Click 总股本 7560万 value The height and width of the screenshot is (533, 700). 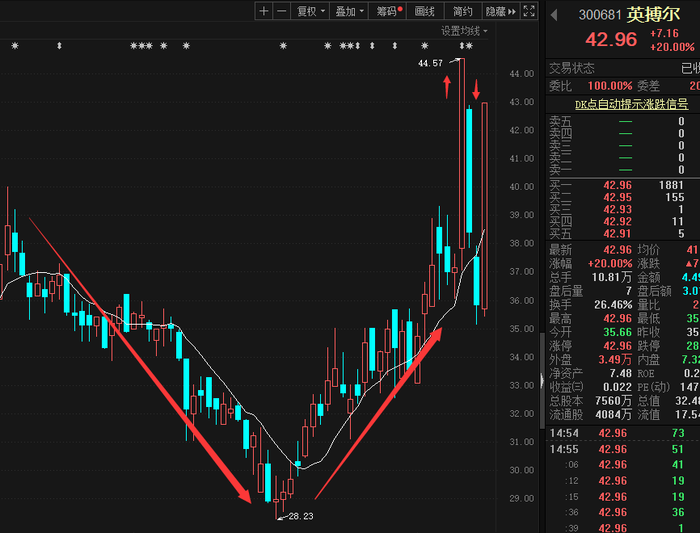(x=613, y=401)
